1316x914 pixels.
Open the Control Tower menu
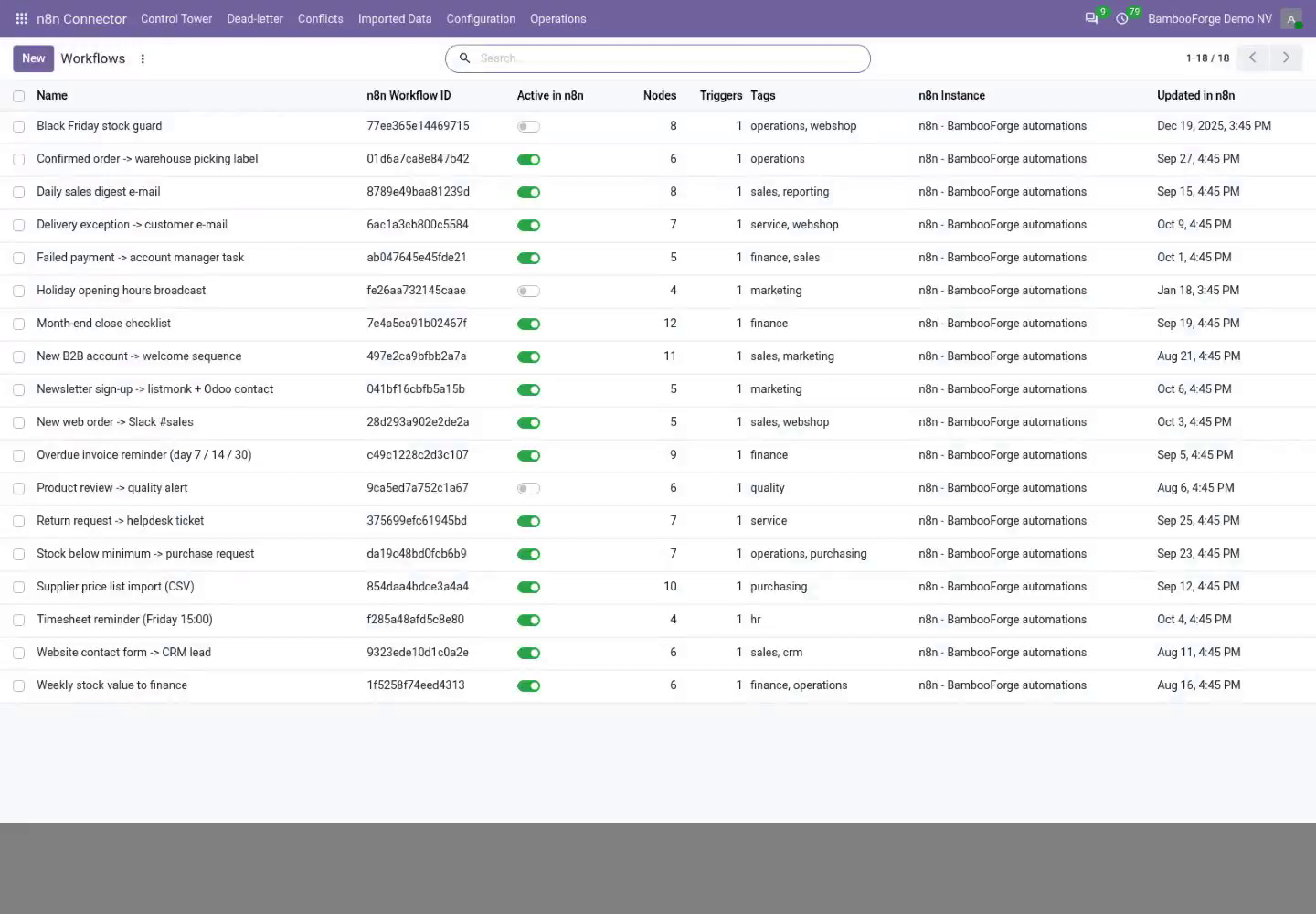click(x=176, y=18)
